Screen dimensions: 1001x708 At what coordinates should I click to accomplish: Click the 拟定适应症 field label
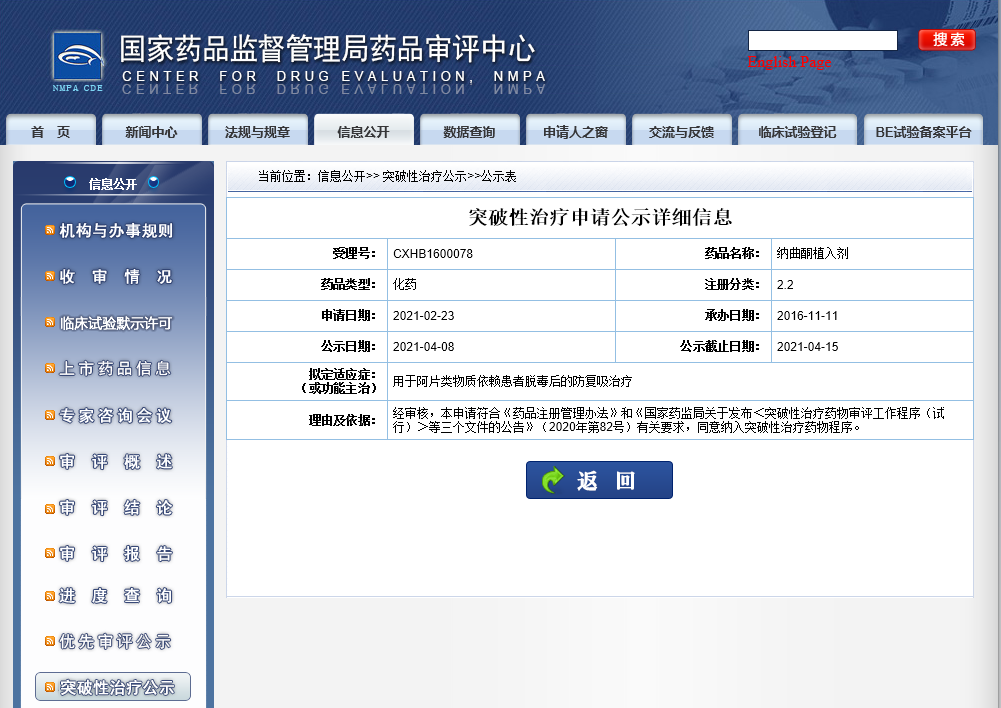pos(338,381)
